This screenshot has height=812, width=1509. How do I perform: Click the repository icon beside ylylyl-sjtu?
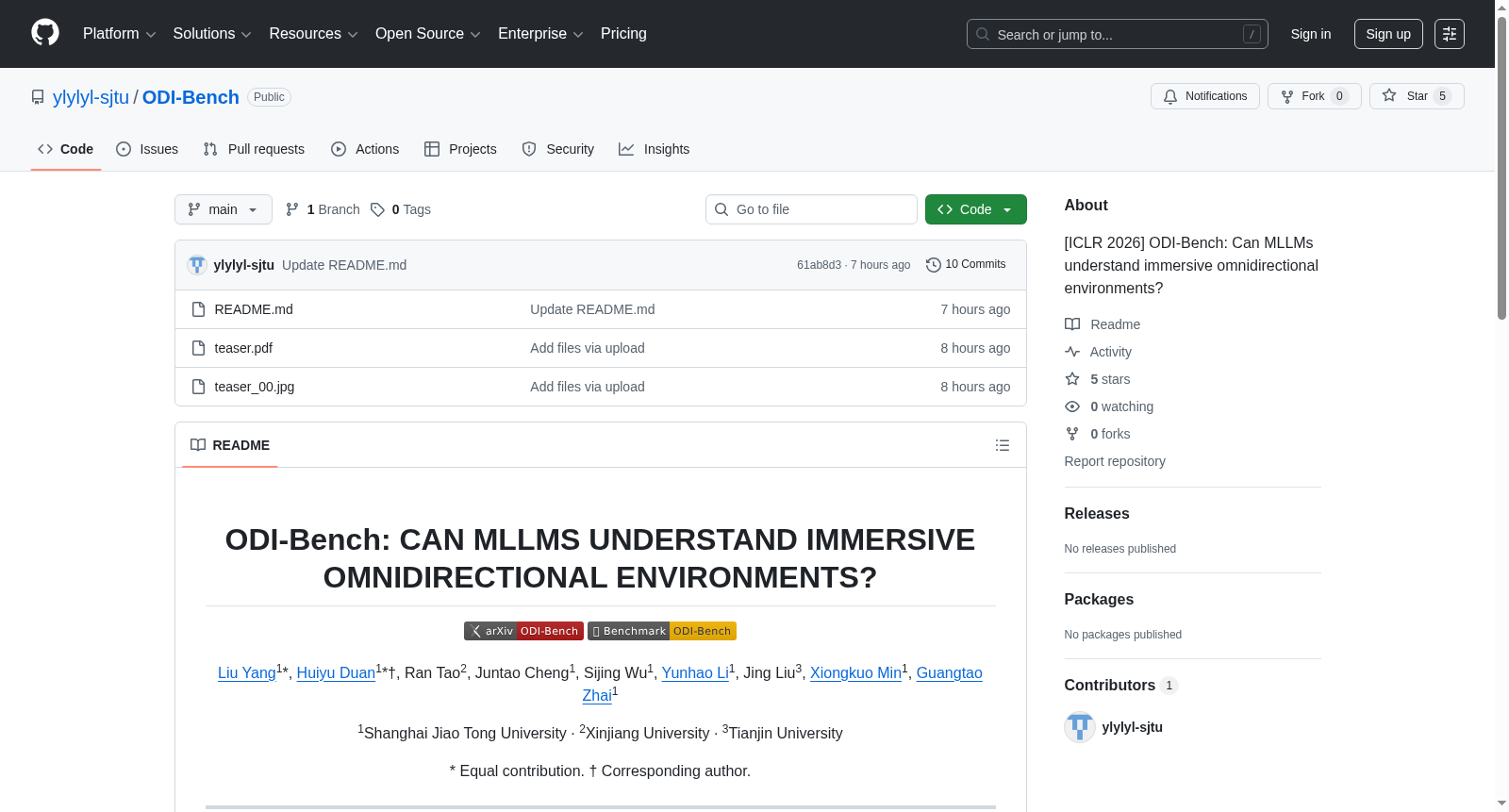[38, 97]
